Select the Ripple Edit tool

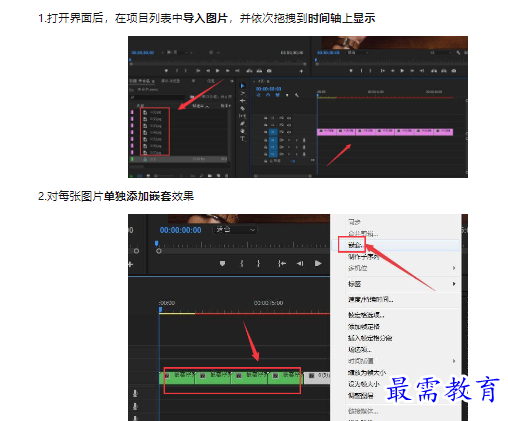(x=242, y=101)
